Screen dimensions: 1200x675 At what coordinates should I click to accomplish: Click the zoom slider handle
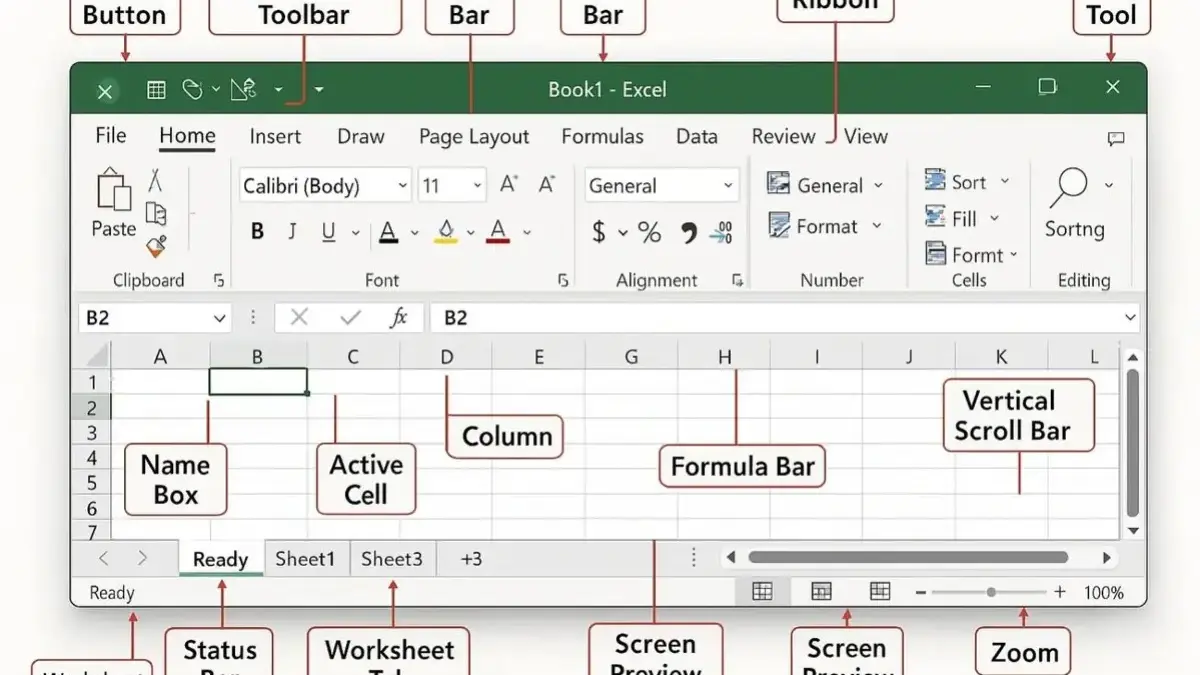[x=991, y=592]
